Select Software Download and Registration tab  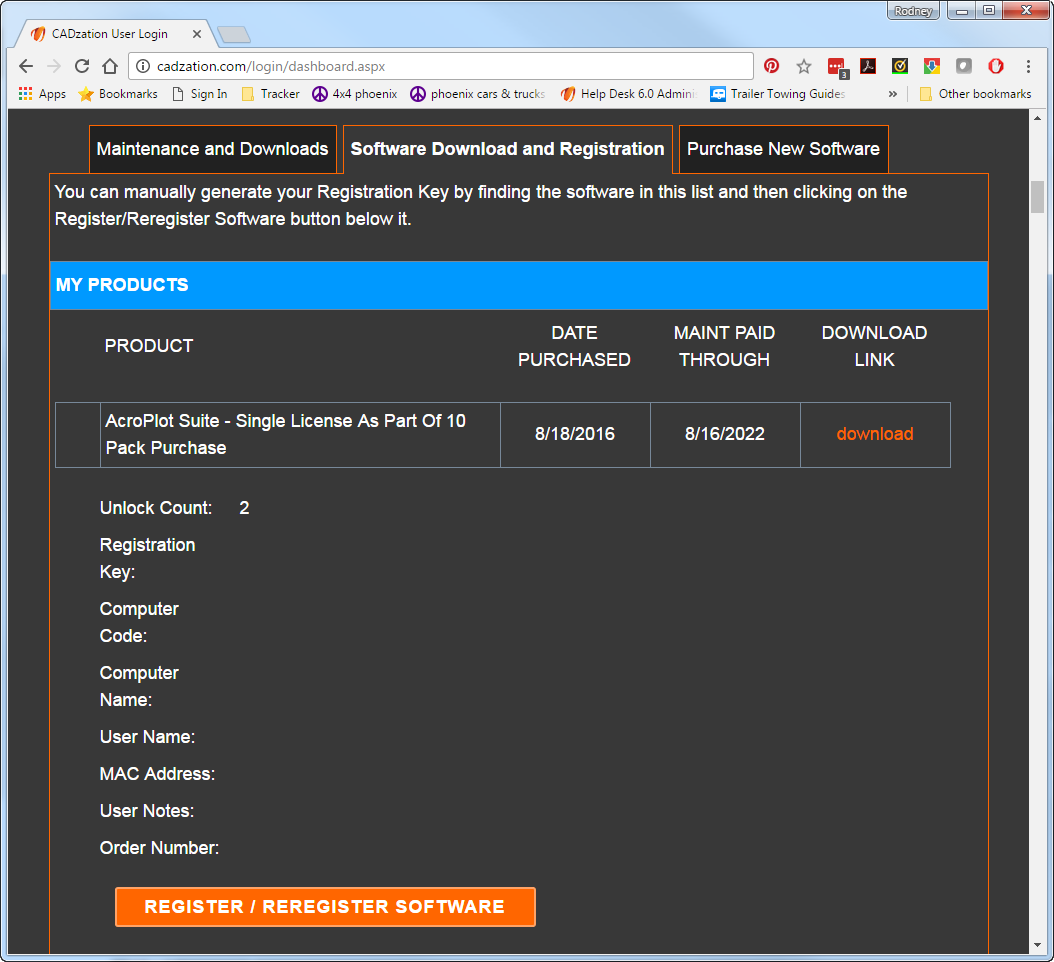pos(508,149)
